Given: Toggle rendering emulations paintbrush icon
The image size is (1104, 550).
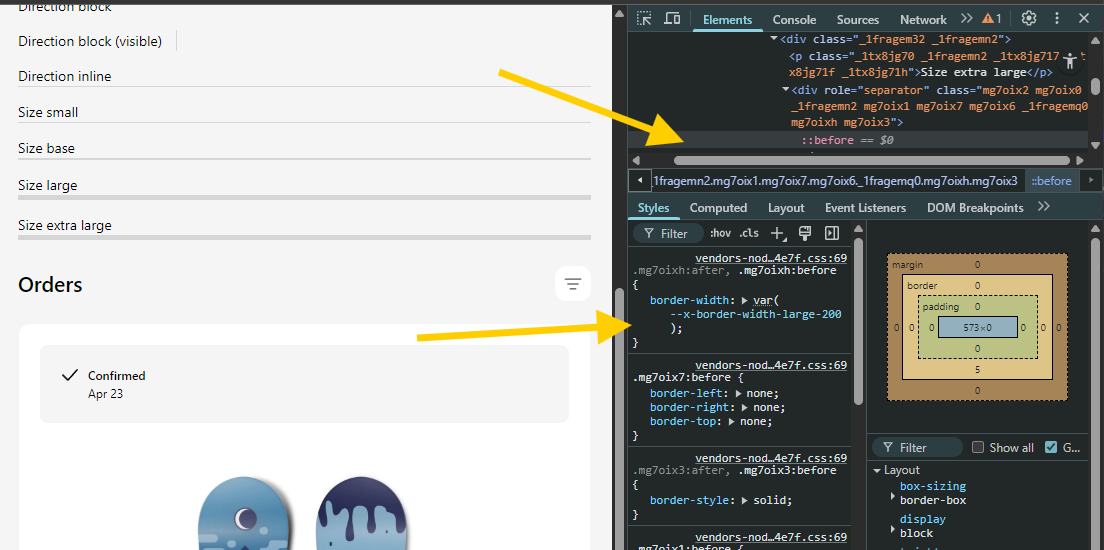Looking at the screenshot, I should 805,233.
